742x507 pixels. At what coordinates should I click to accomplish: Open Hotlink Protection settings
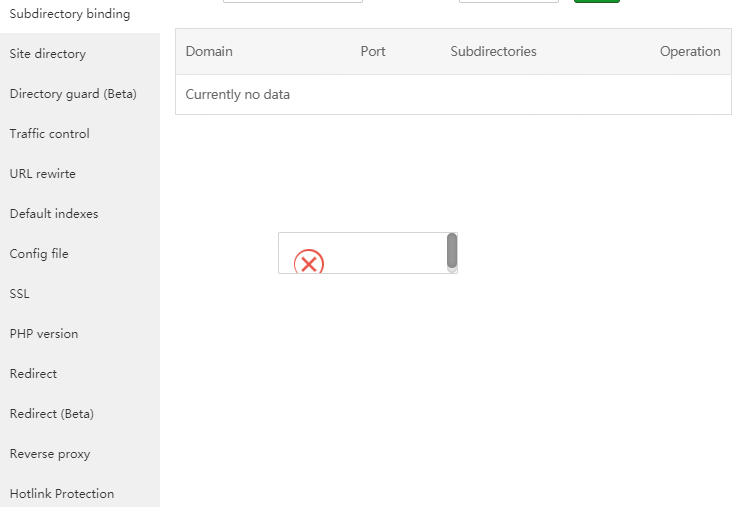tap(62, 494)
